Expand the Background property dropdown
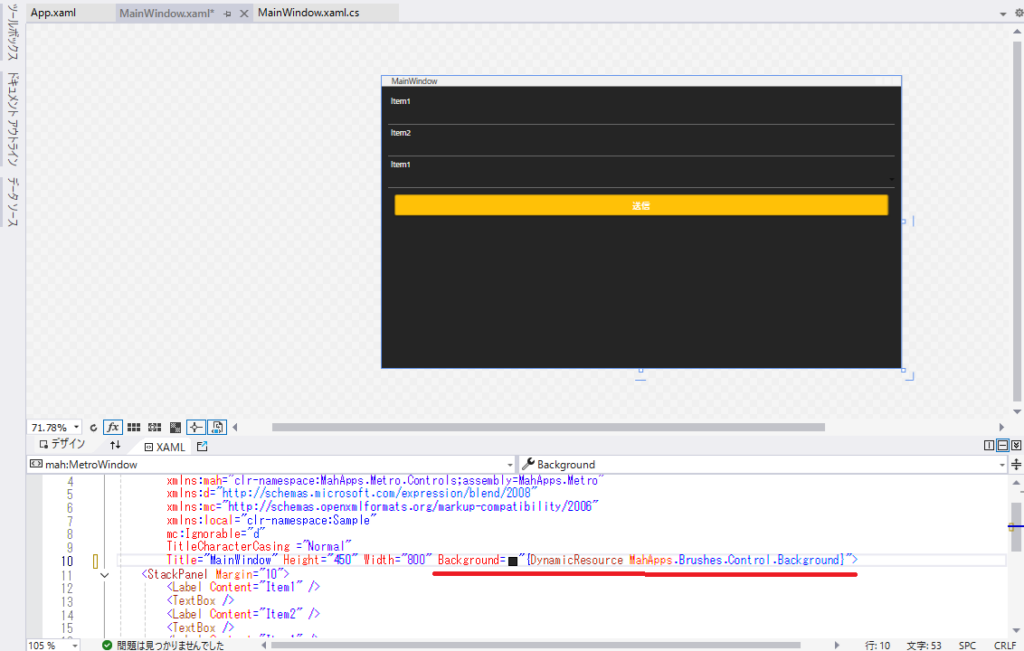 click(1002, 465)
